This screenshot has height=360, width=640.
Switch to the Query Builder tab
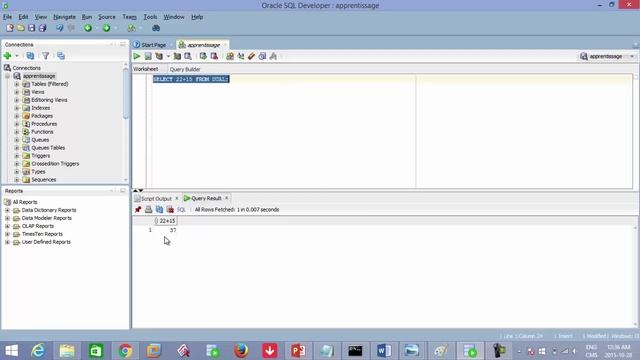tap(185, 69)
